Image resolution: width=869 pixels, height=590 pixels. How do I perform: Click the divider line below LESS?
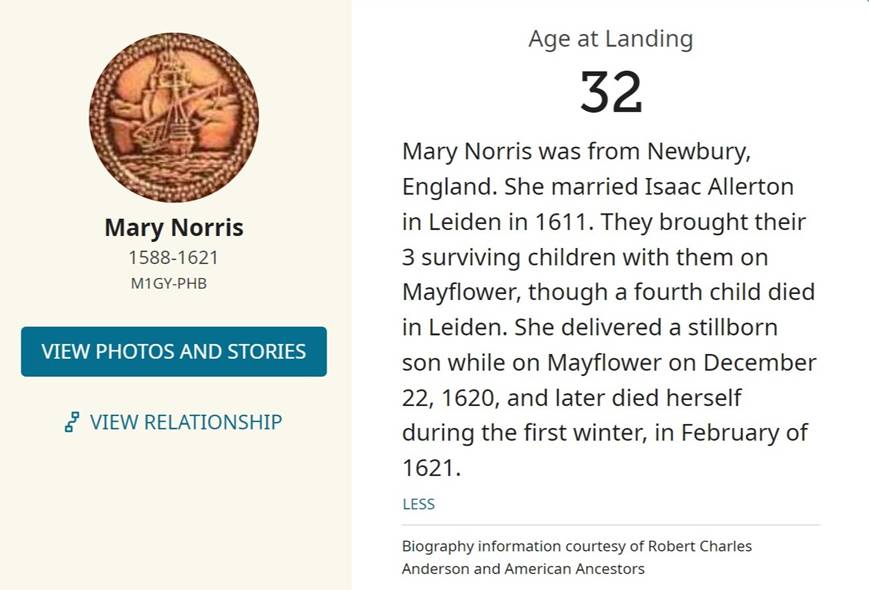pyautogui.click(x=610, y=525)
